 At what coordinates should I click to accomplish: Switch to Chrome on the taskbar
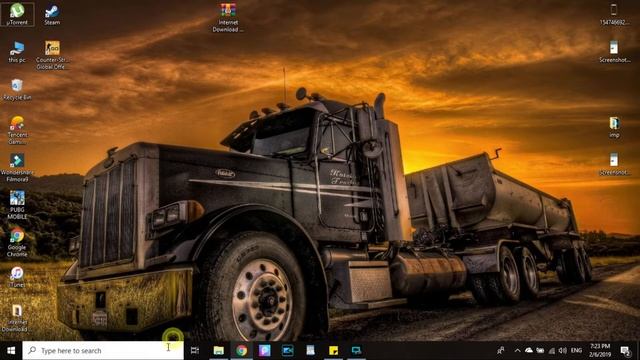[x=242, y=351]
